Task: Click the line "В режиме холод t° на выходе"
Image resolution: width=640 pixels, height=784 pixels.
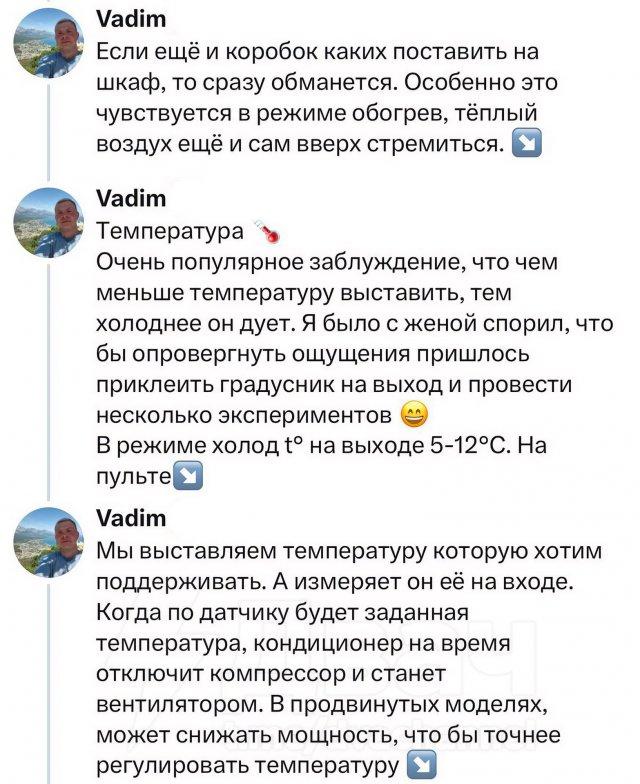Action: [320, 446]
